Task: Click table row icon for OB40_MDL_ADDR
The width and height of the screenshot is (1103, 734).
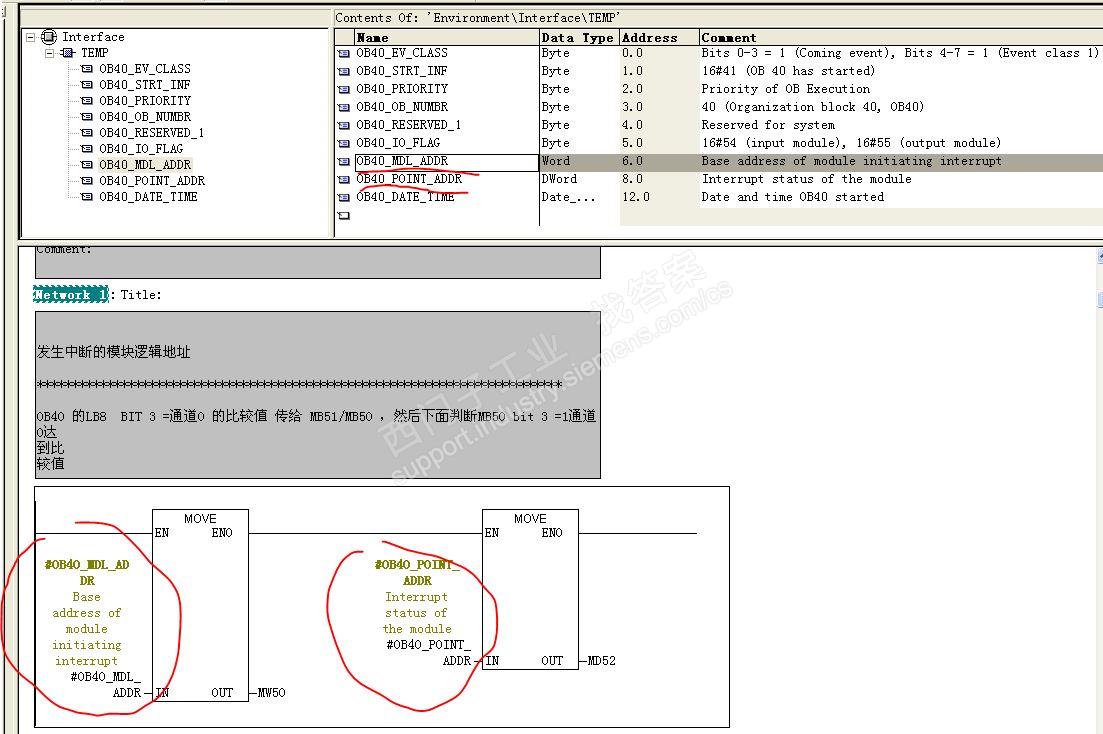Action: click(x=343, y=162)
